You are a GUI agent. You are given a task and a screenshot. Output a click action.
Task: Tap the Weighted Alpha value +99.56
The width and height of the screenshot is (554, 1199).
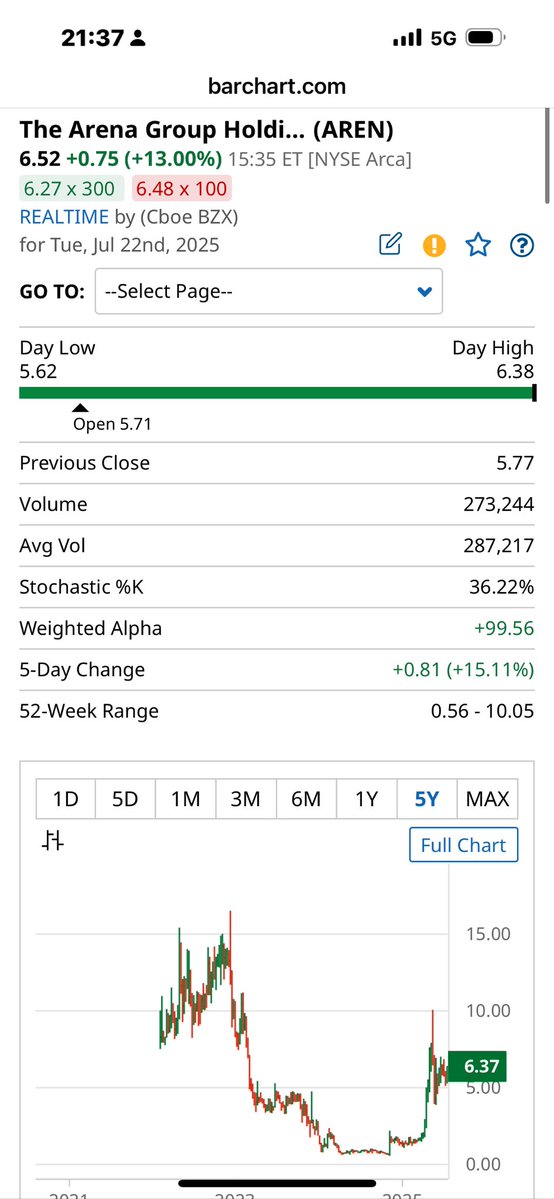pos(505,629)
